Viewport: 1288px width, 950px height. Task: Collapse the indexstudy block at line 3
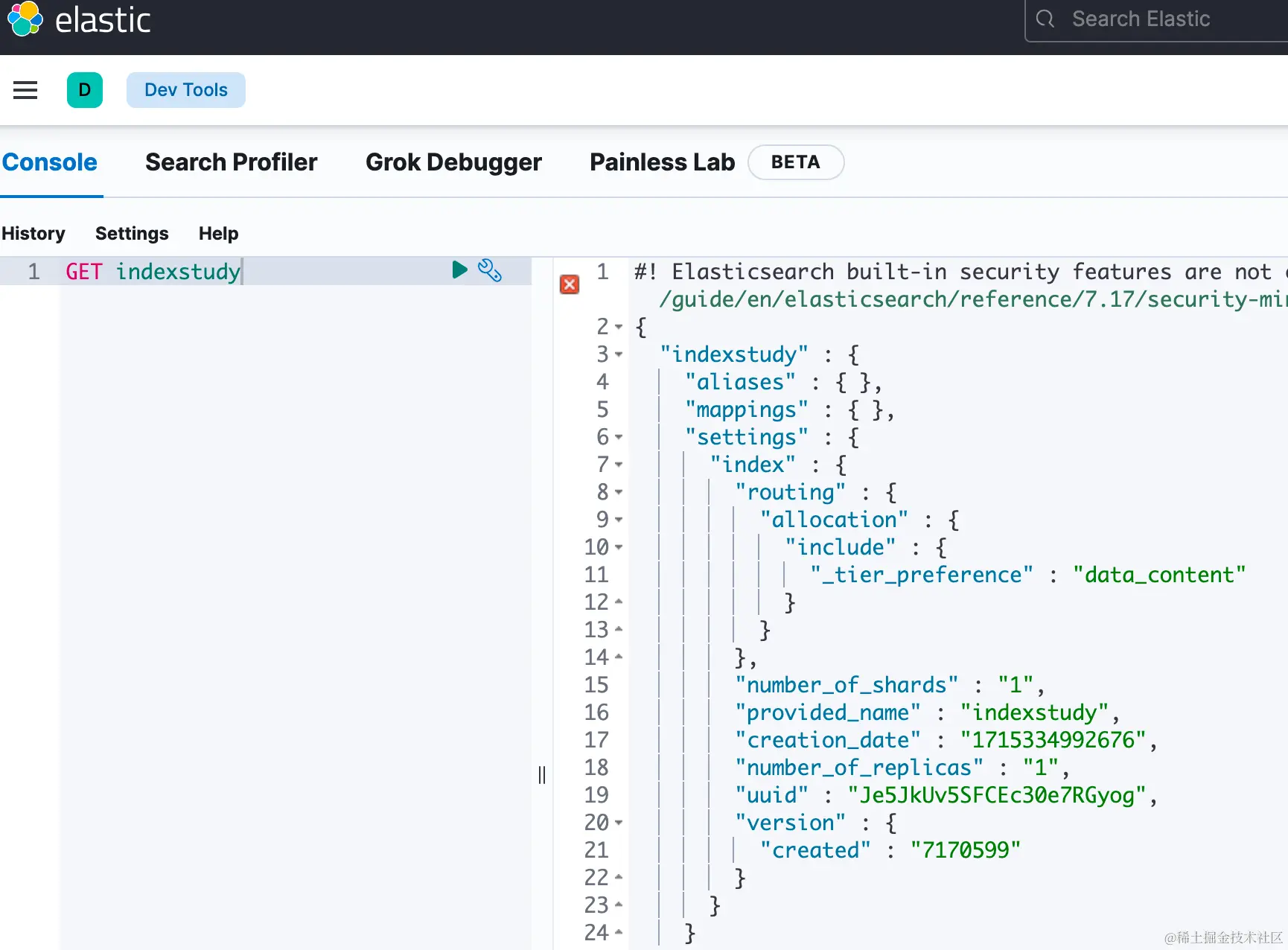click(619, 354)
